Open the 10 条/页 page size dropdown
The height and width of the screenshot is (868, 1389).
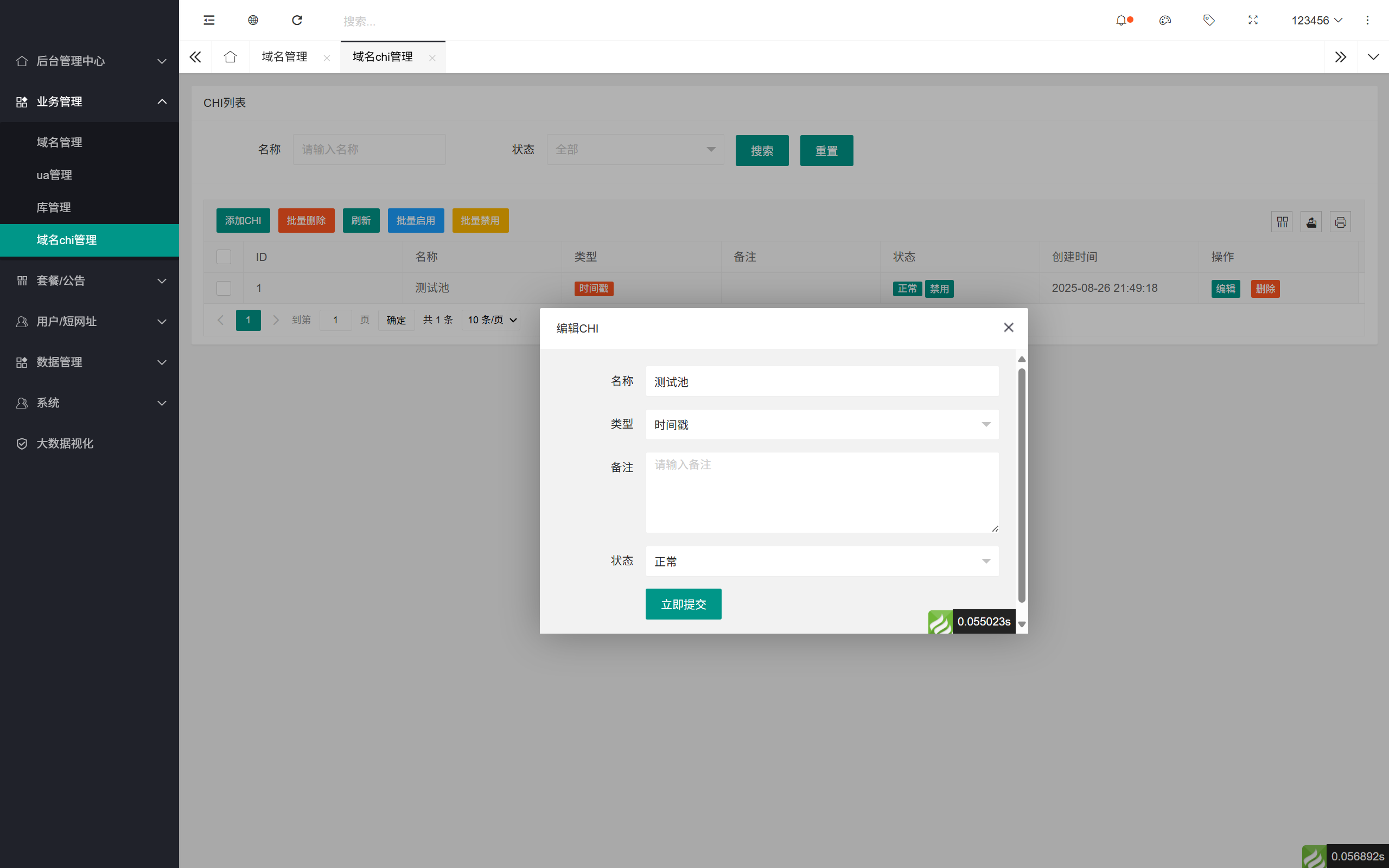[x=490, y=320]
